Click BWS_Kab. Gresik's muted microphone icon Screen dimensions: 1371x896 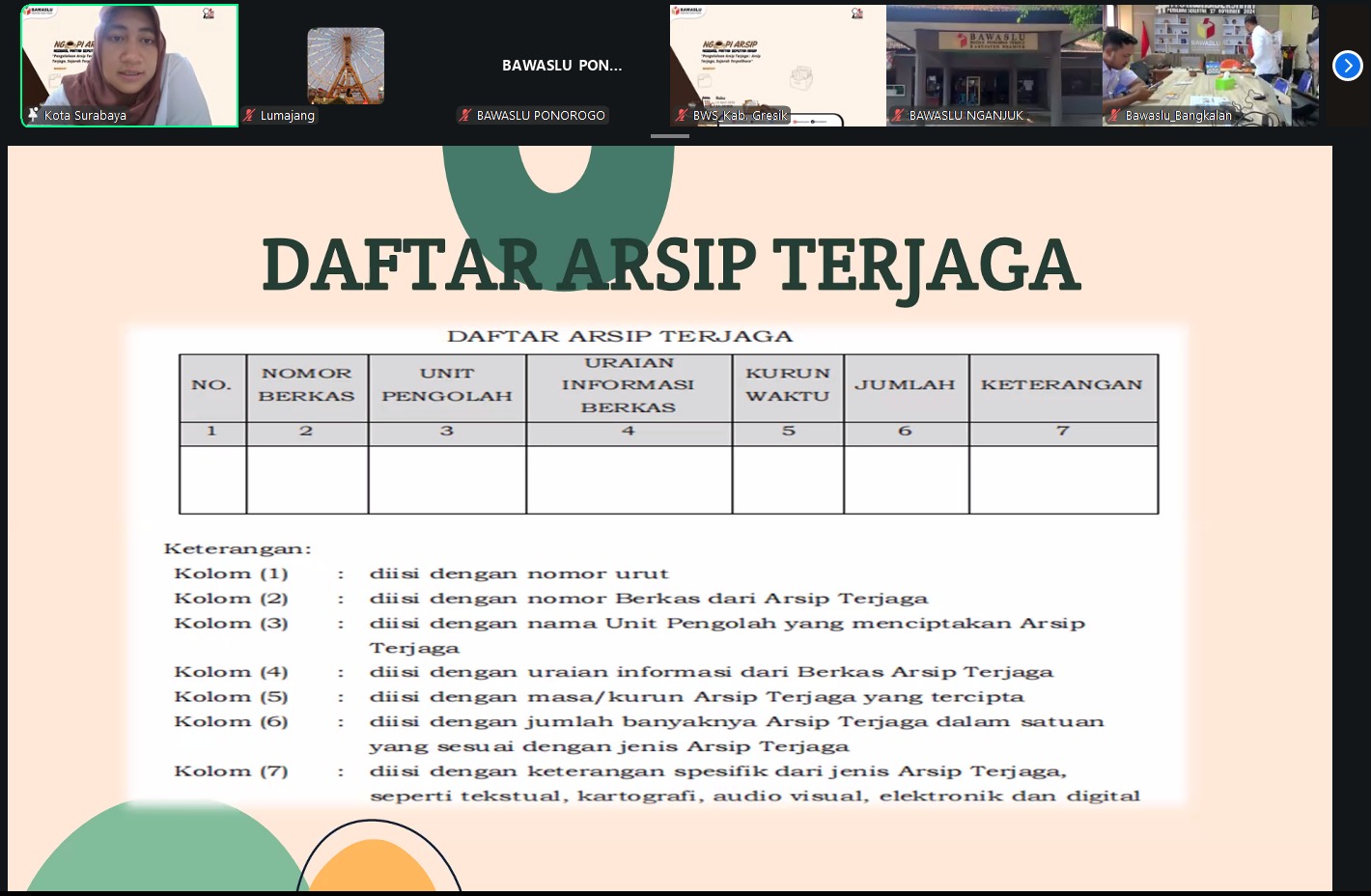click(x=683, y=116)
